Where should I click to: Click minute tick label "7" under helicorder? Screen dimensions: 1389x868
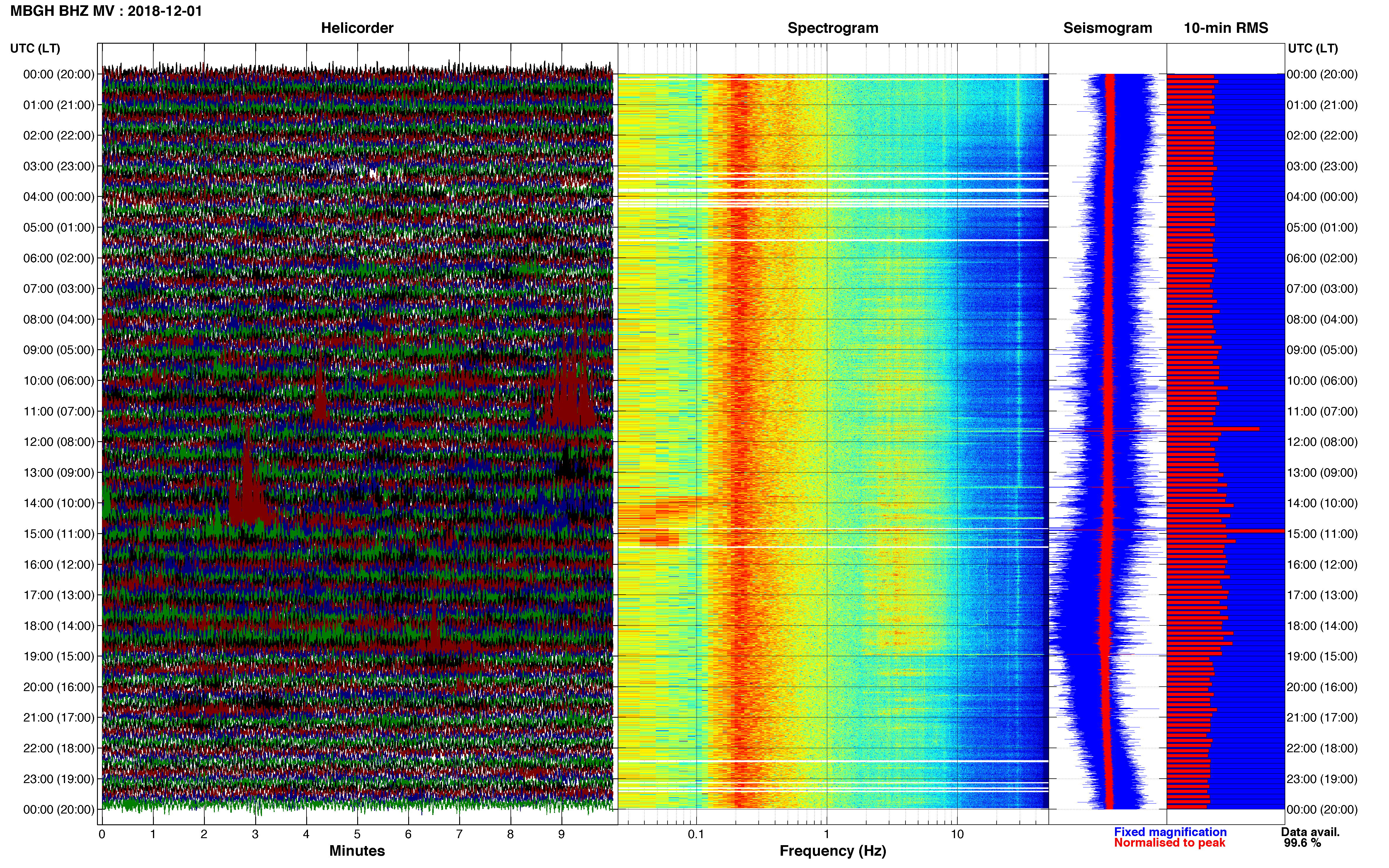tap(459, 834)
